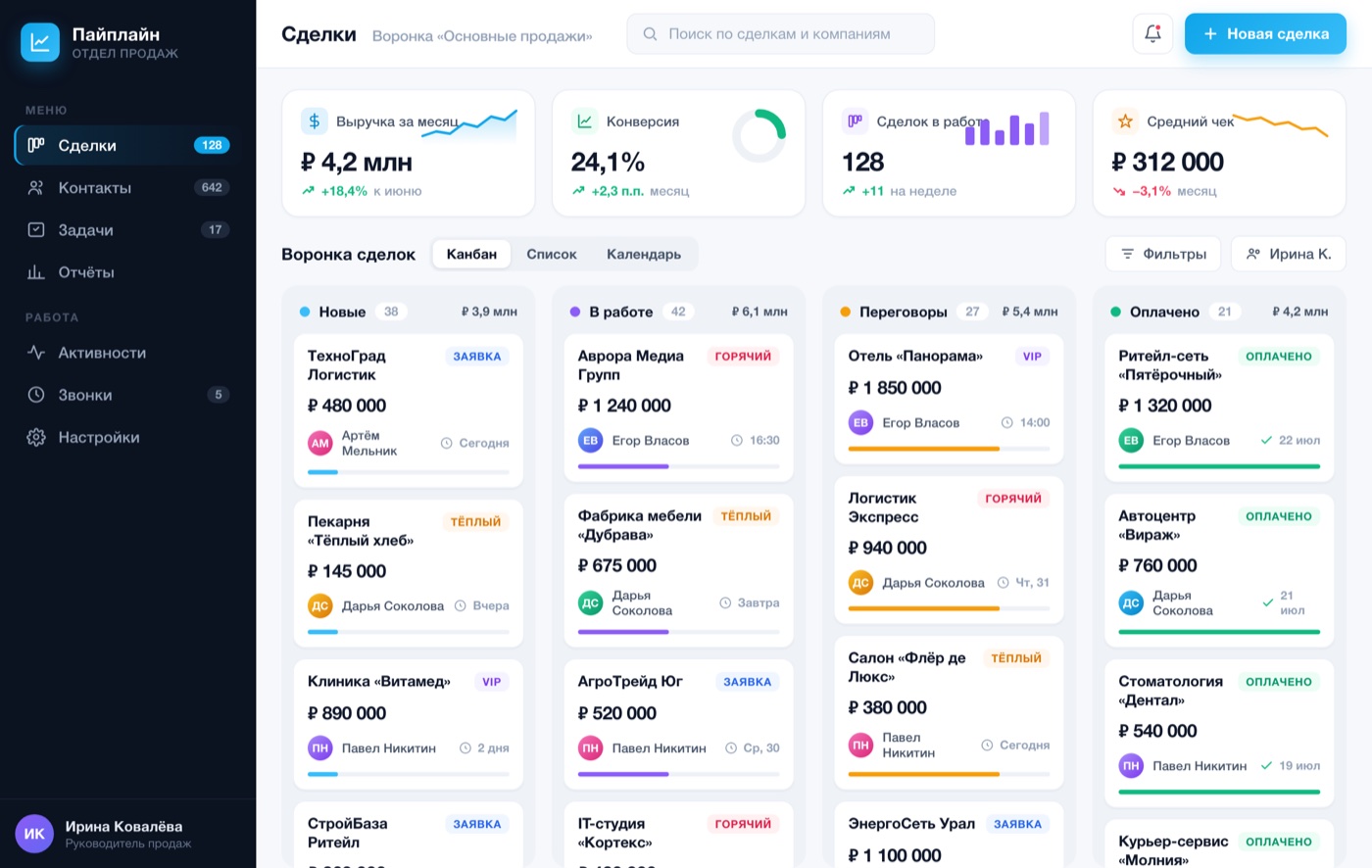Viewport: 1372px width, 868px height.
Task: Click the ПН avatar on Клиника «Витамед»
Action: pos(320,747)
